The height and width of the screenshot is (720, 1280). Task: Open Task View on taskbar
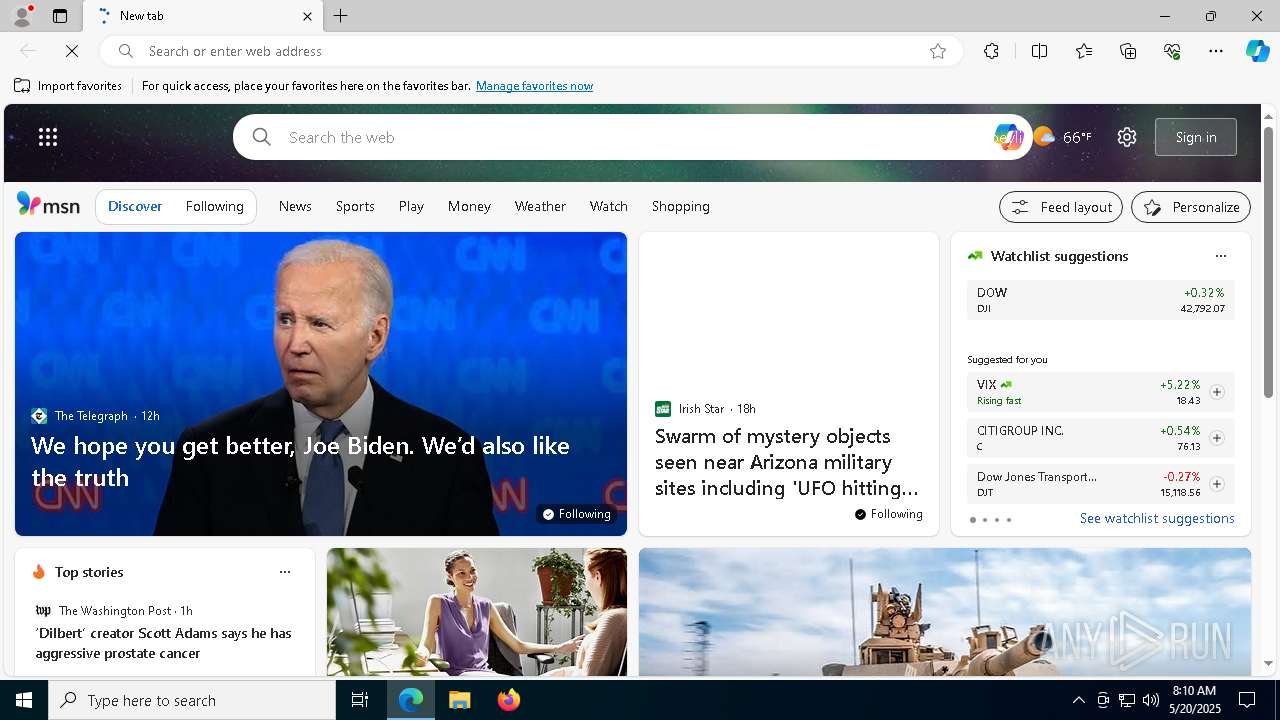[x=360, y=700]
